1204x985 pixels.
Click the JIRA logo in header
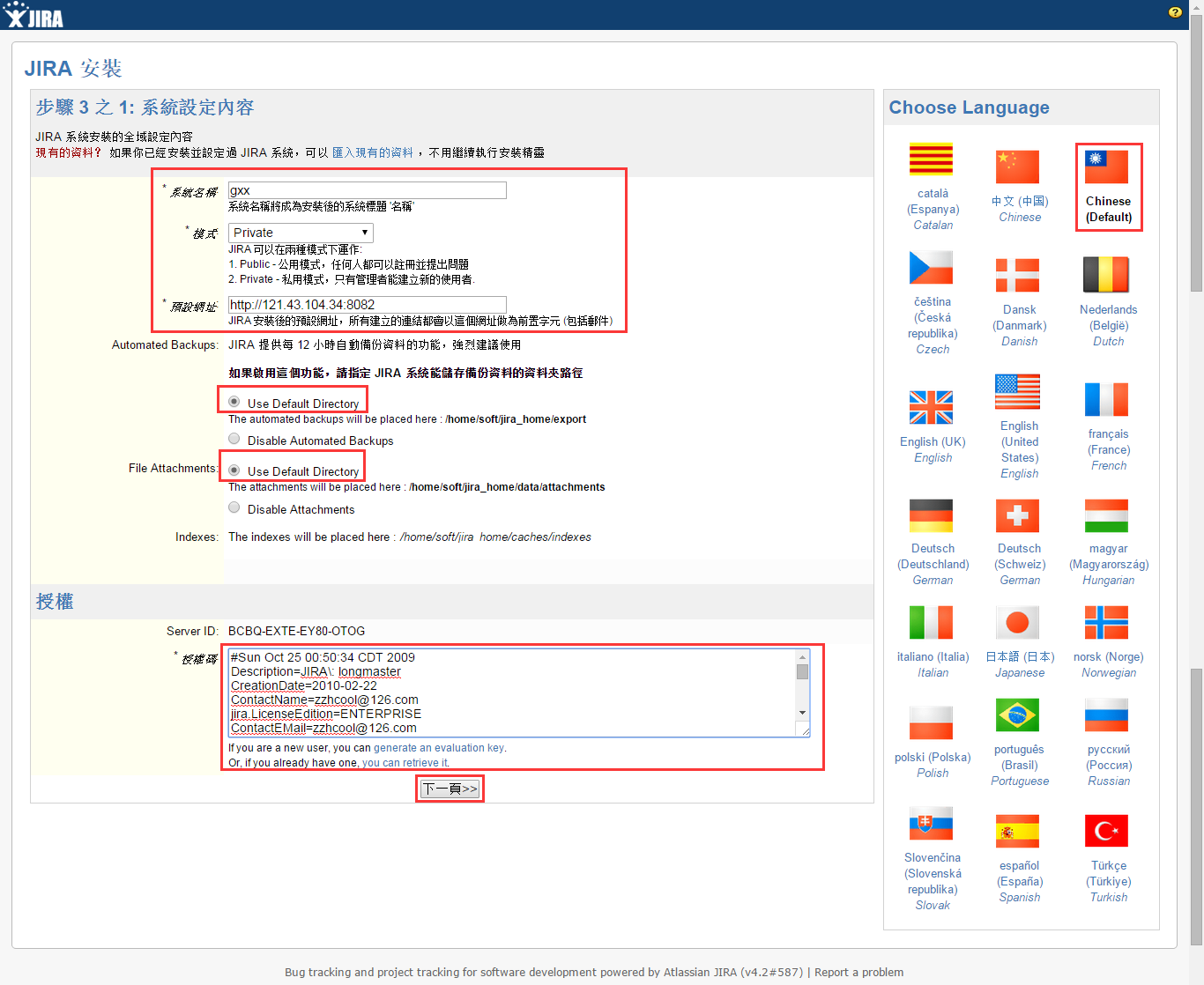tap(33, 15)
